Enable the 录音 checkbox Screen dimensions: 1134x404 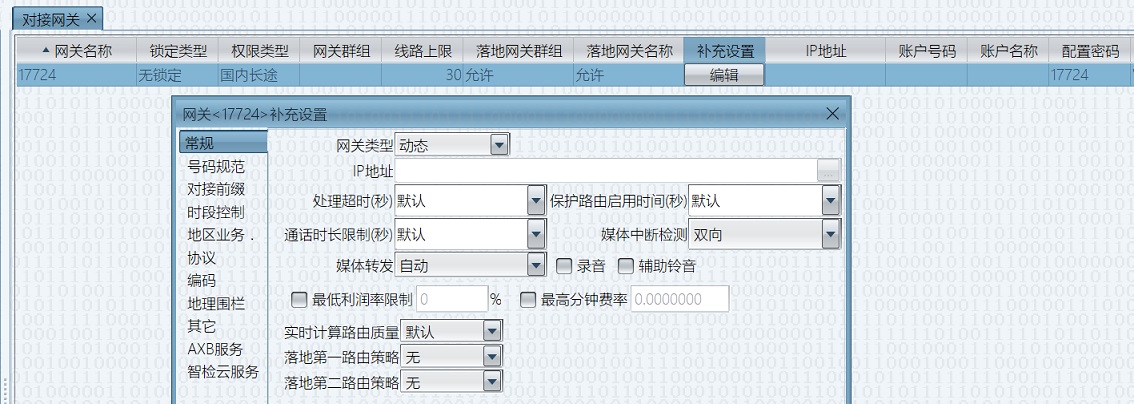[564, 265]
